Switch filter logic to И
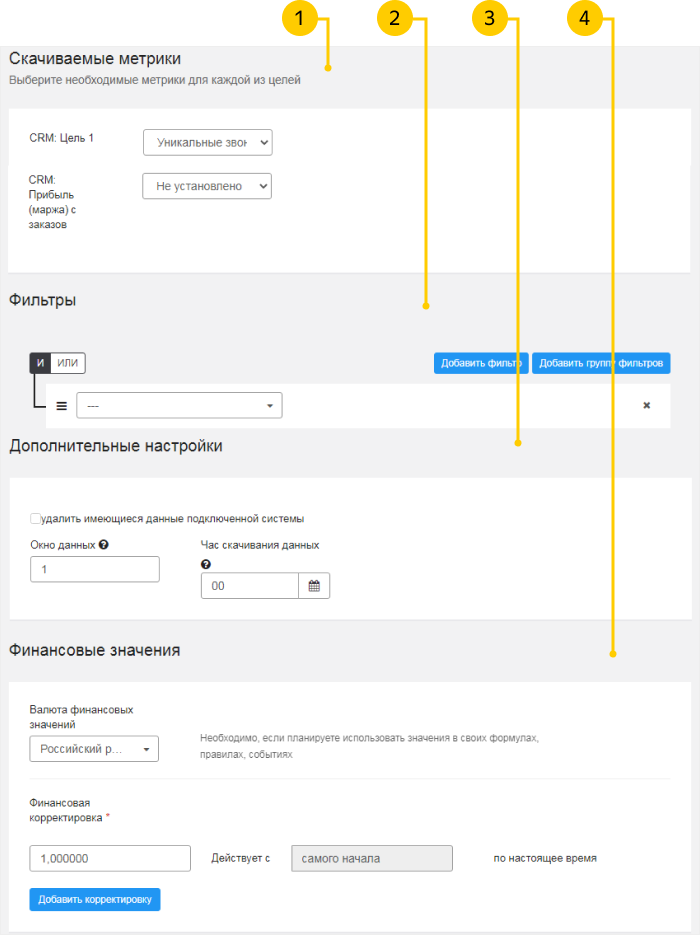Screen dimensions: 700x935 tap(40, 363)
